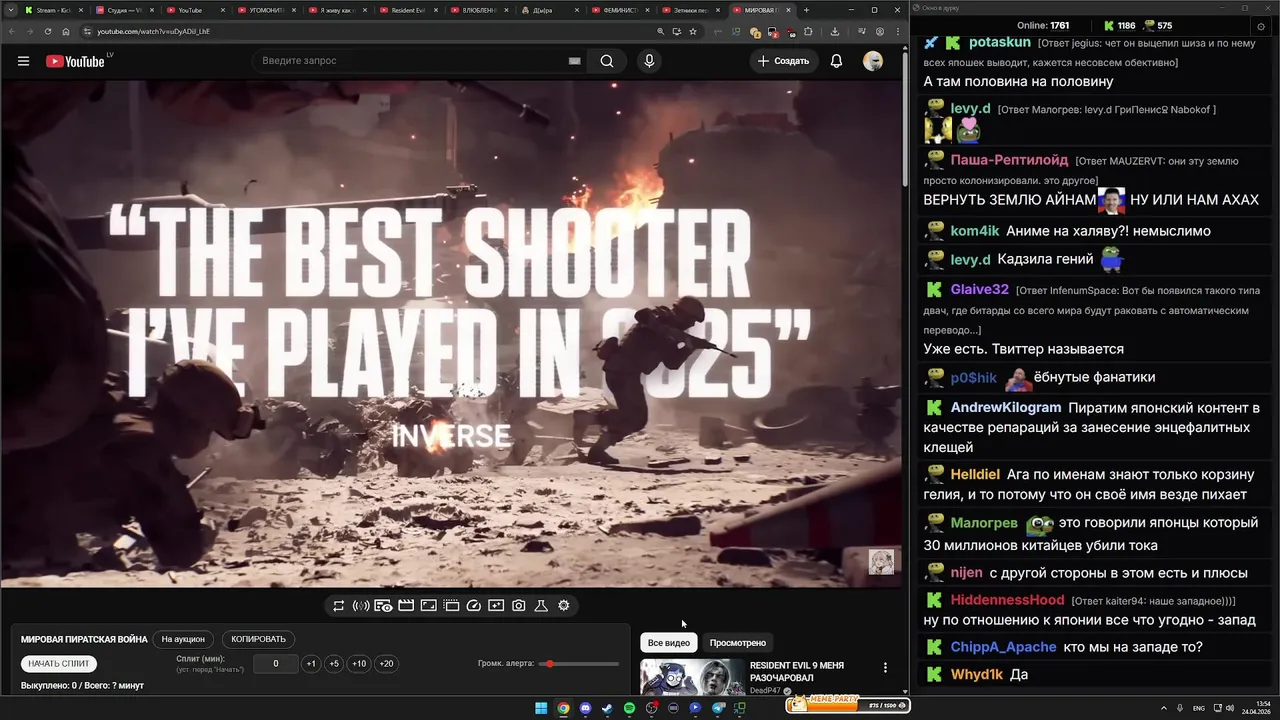Click the card-with-eye icon in the toolbar
This screenshot has width=1280, height=720.
pyautogui.click(x=383, y=606)
